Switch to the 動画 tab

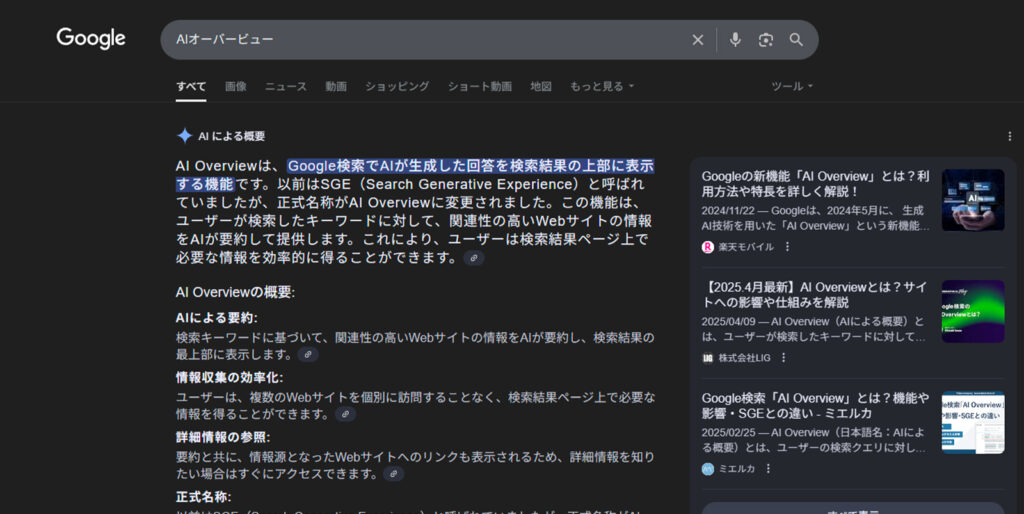point(336,86)
